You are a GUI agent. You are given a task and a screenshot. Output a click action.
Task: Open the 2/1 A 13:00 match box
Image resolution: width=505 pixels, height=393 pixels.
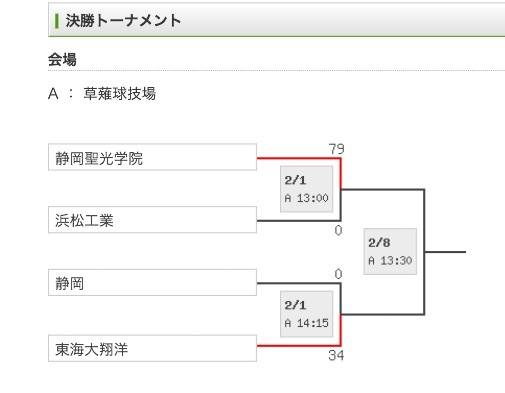307,189
